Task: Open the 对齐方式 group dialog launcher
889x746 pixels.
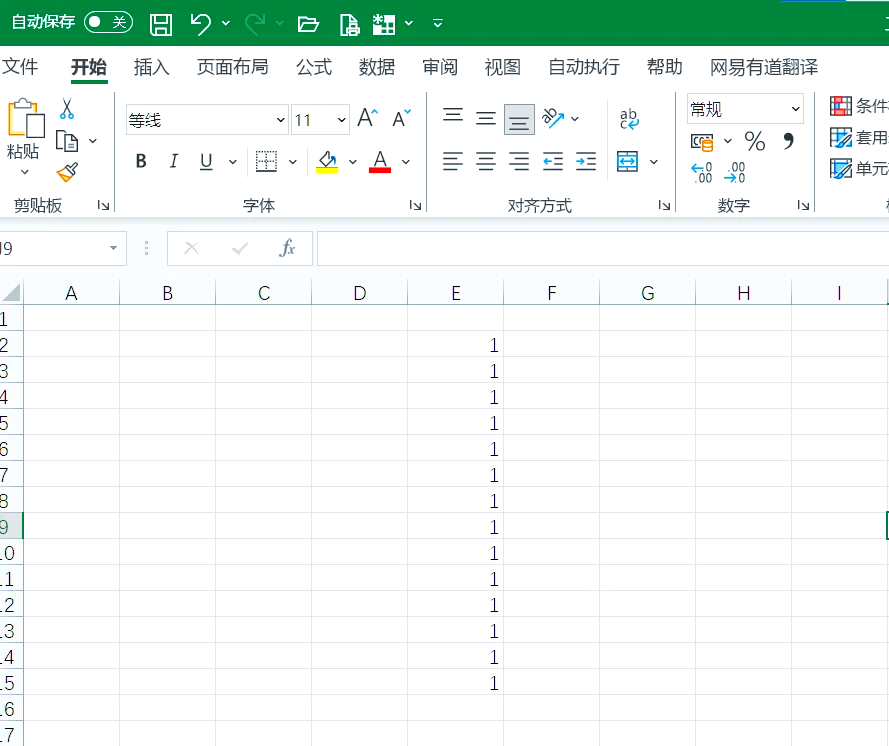Action: [x=664, y=205]
